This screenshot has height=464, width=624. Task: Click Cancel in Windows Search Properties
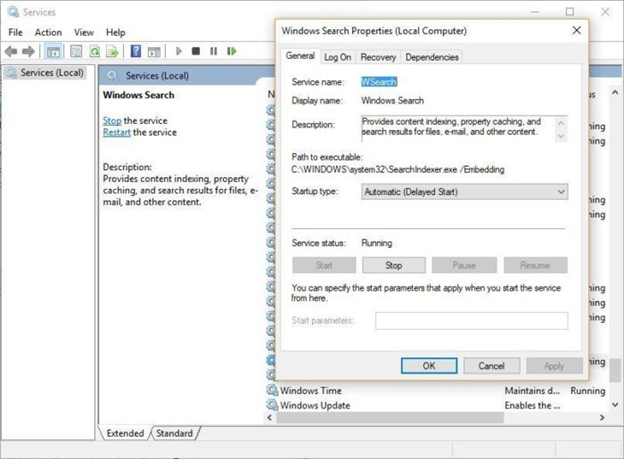491,366
